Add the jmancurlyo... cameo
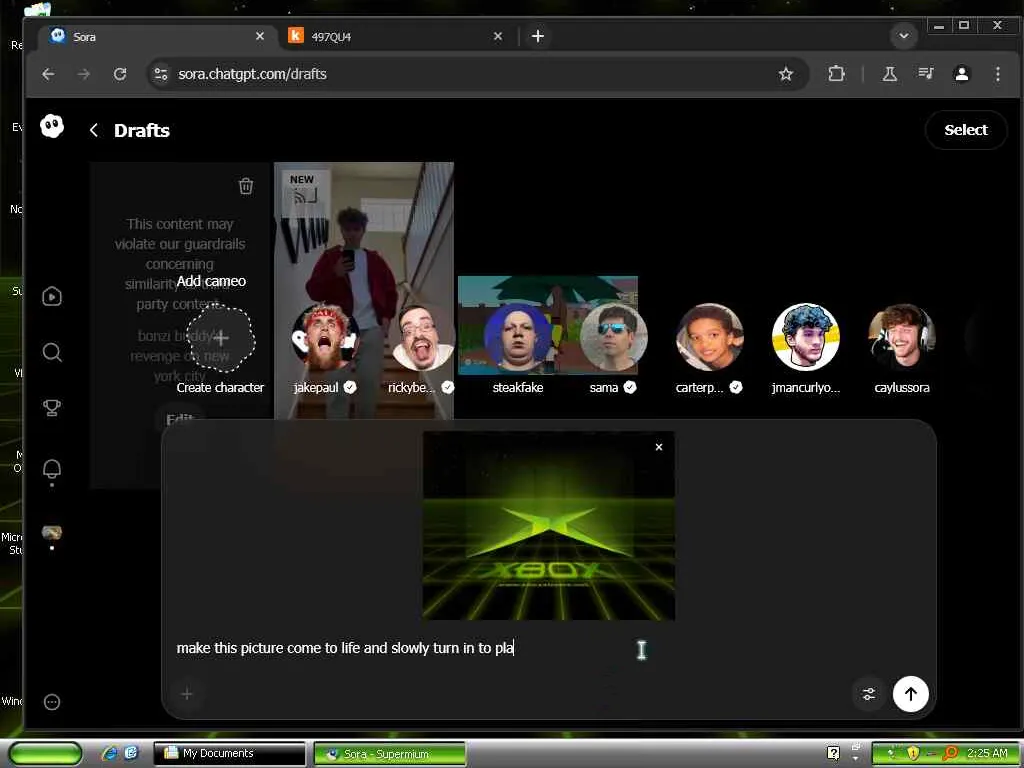The image size is (1024, 768). click(805, 338)
